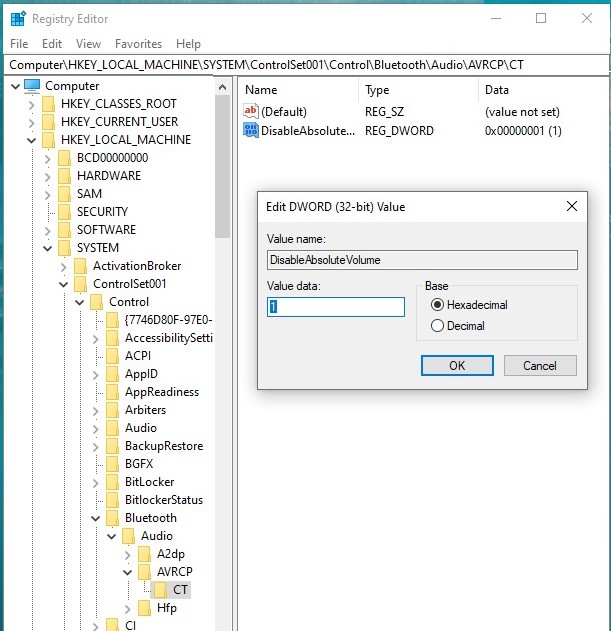The width and height of the screenshot is (611, 631).
Task: Click the SYSTEM folder icon
Action: pos(64,248)
